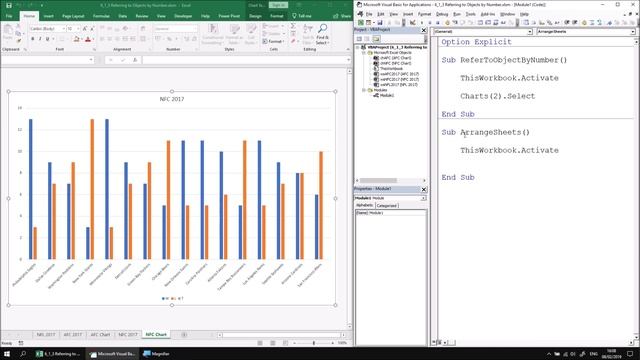Collapse the VBAProject root node
Screen dimensions: 640x360
tap(358, 47)
